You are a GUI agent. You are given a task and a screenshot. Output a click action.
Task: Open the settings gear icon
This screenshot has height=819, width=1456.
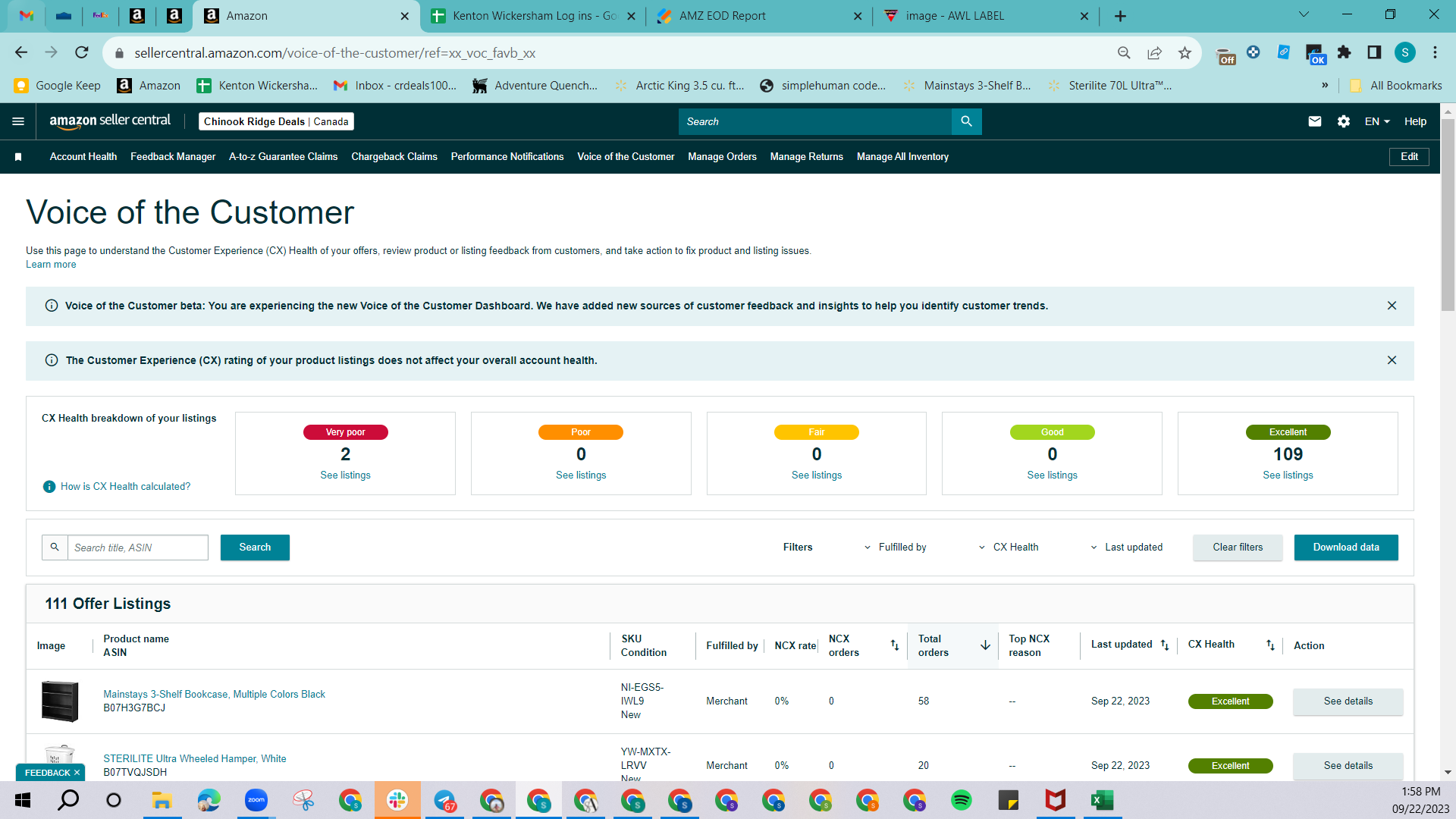point(1344,121)
